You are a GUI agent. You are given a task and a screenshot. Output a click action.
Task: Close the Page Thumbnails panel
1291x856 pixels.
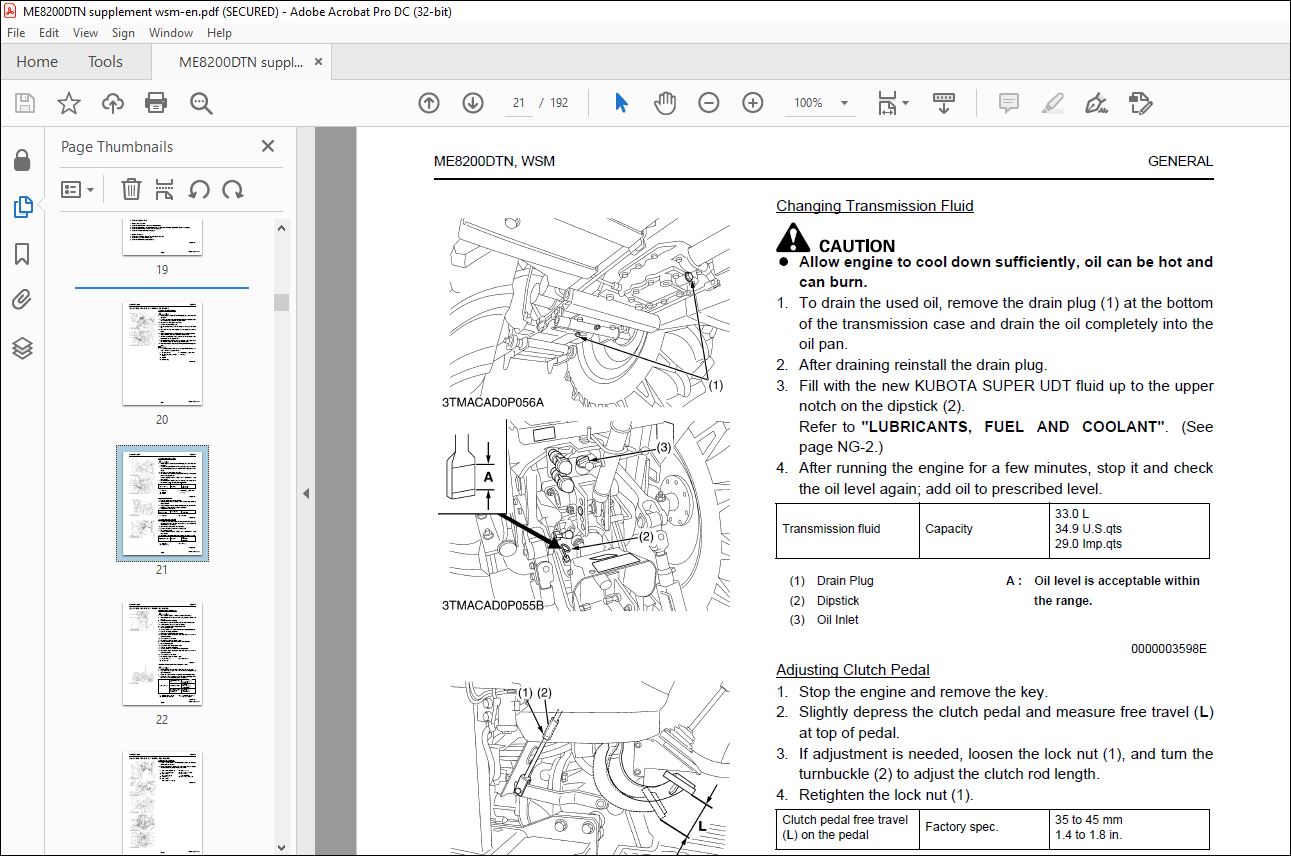(x=267, y=146)
